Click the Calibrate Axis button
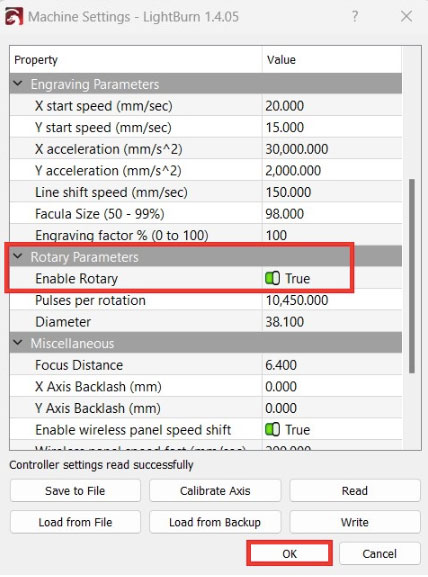 (215, 491)
